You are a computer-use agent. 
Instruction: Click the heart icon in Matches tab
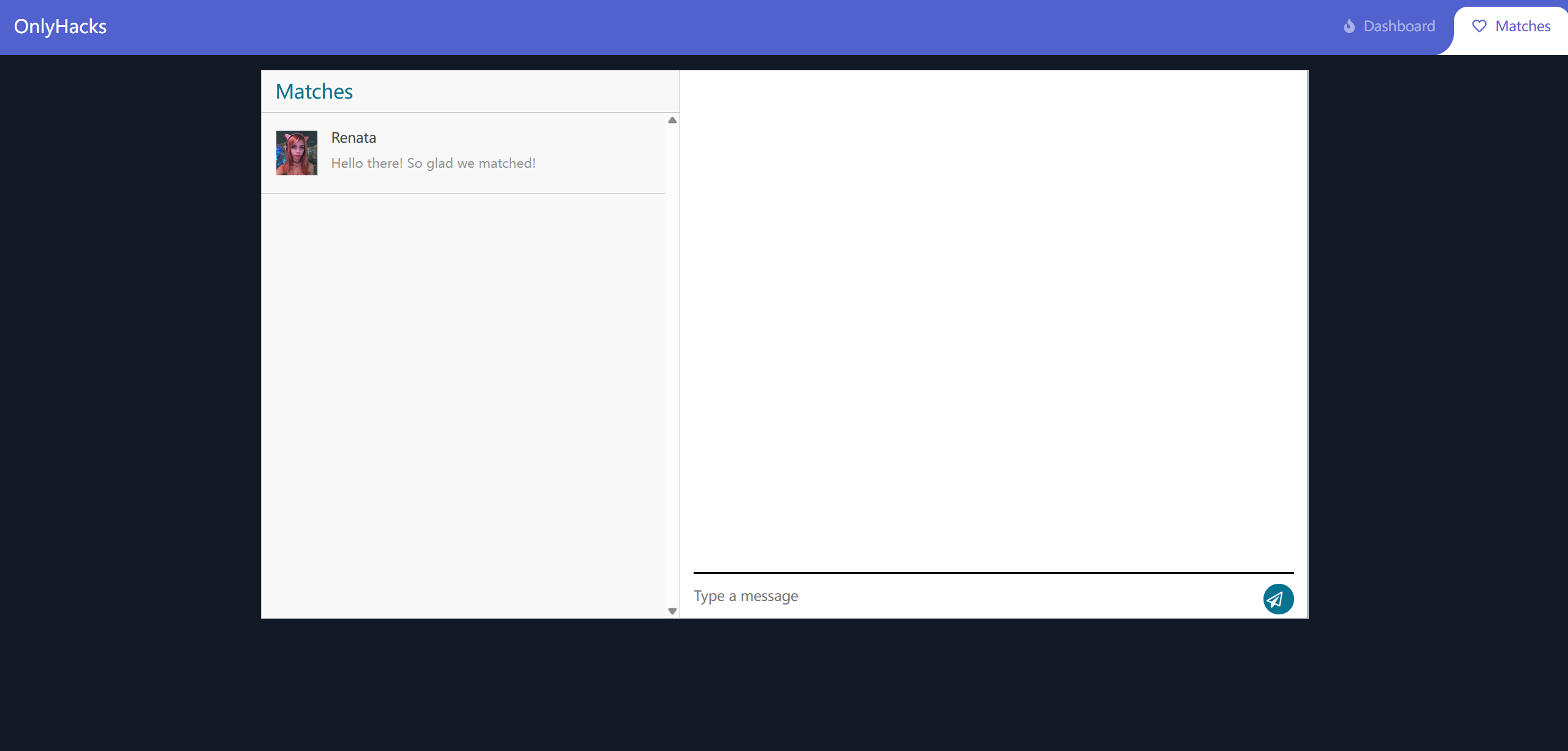(x=1479, y=26)
